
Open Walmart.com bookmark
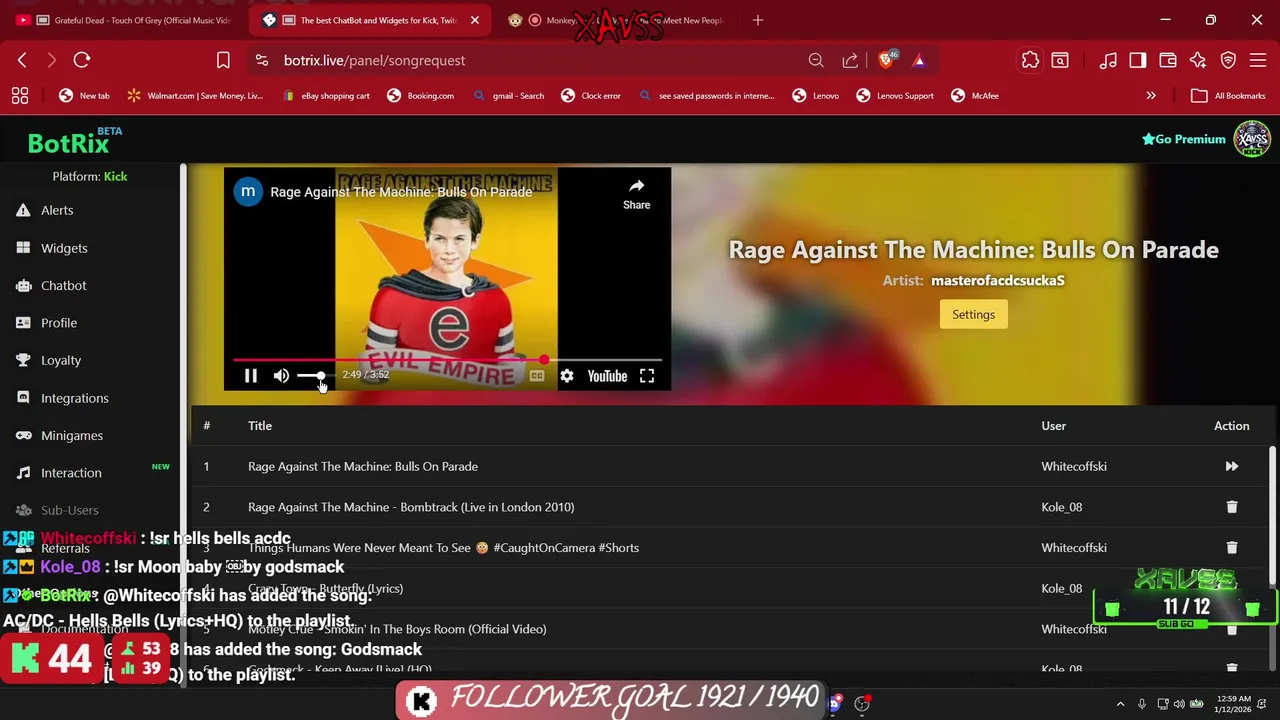click(x=196, y=96)
